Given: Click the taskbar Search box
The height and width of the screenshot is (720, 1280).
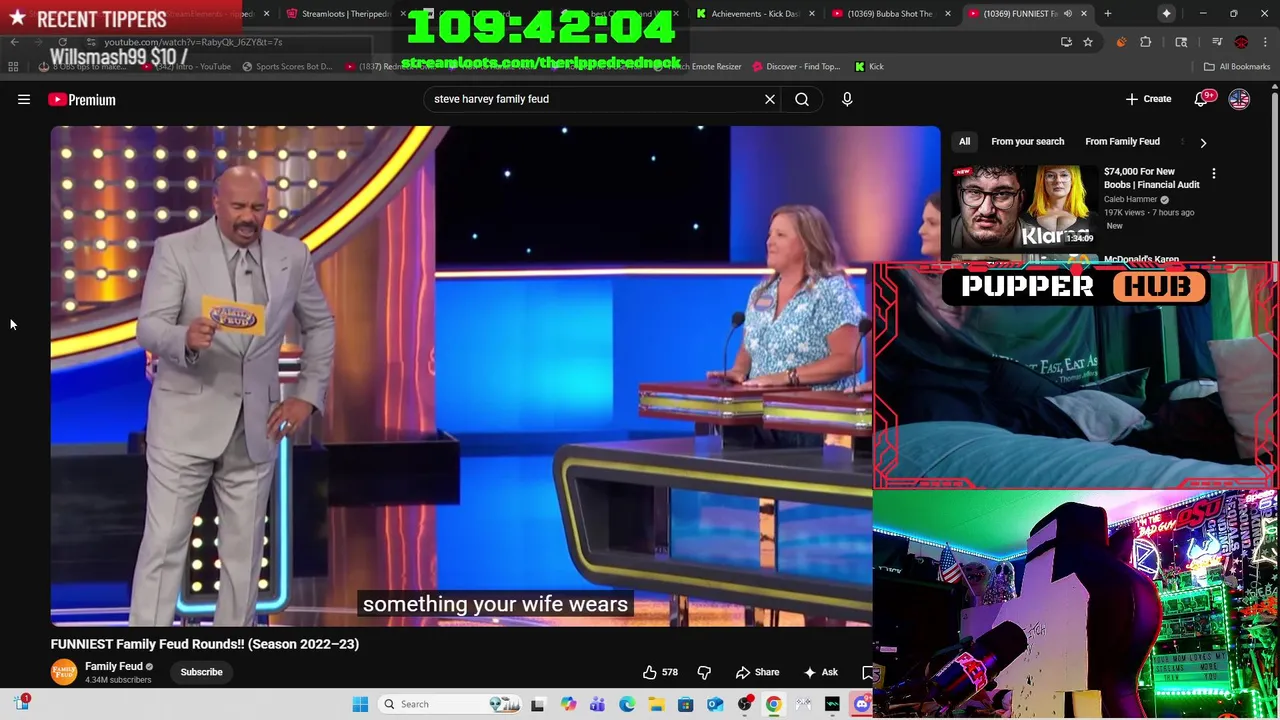Looking at the screenshot, I should [x=450, y=704].
